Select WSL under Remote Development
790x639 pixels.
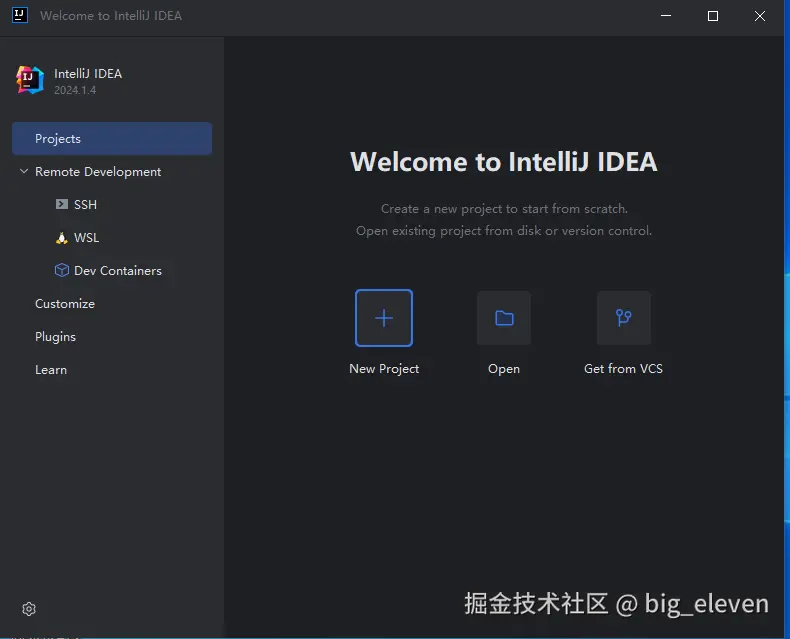[x=86, y=238]
